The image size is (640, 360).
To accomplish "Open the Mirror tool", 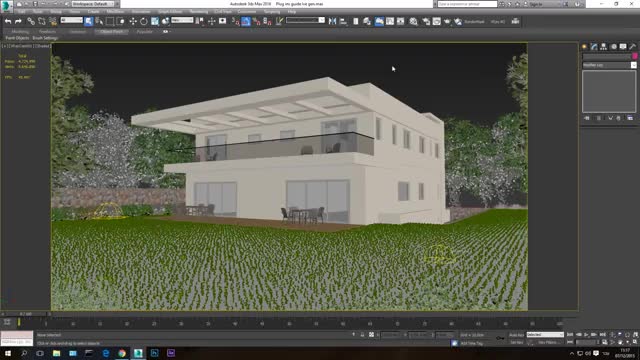I will coord(332,21).
